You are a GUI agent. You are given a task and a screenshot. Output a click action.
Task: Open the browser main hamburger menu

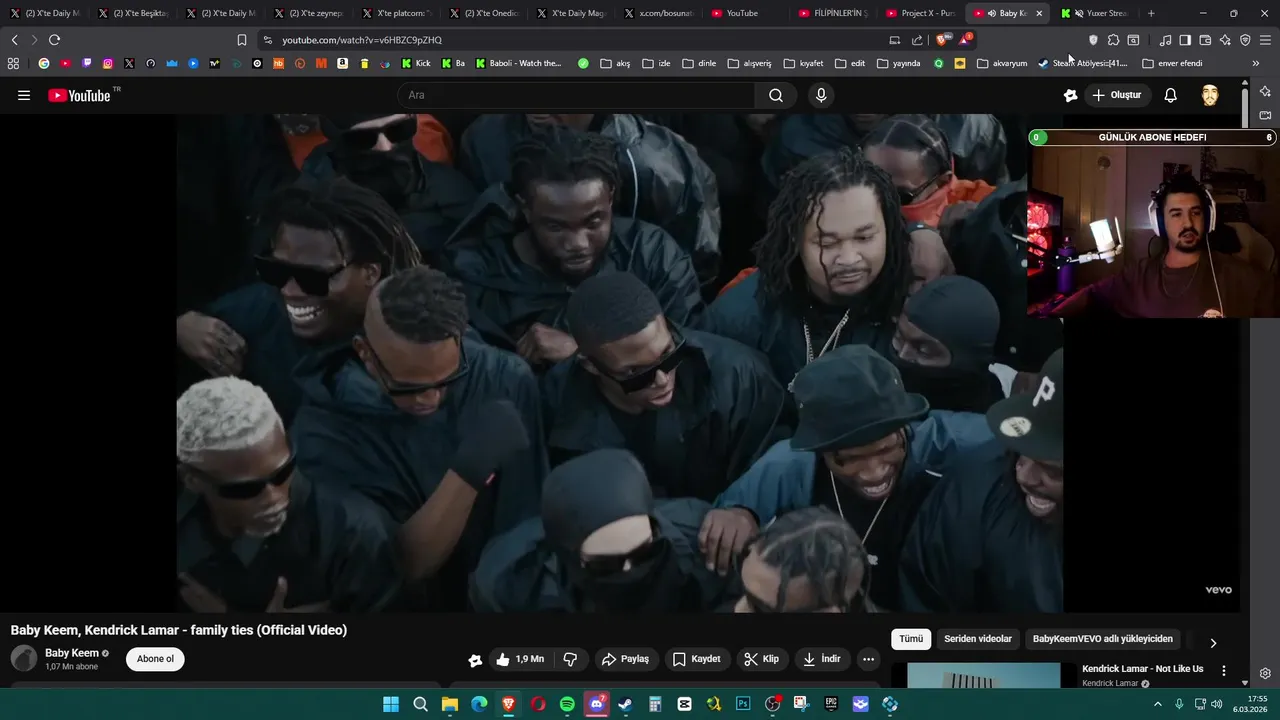tap(1266, 40)
